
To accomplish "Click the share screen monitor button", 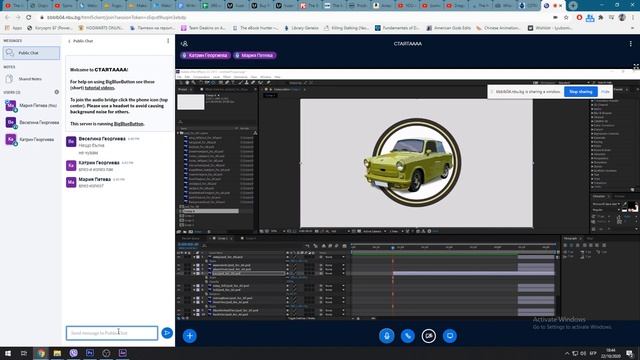I will coord(450,336).
